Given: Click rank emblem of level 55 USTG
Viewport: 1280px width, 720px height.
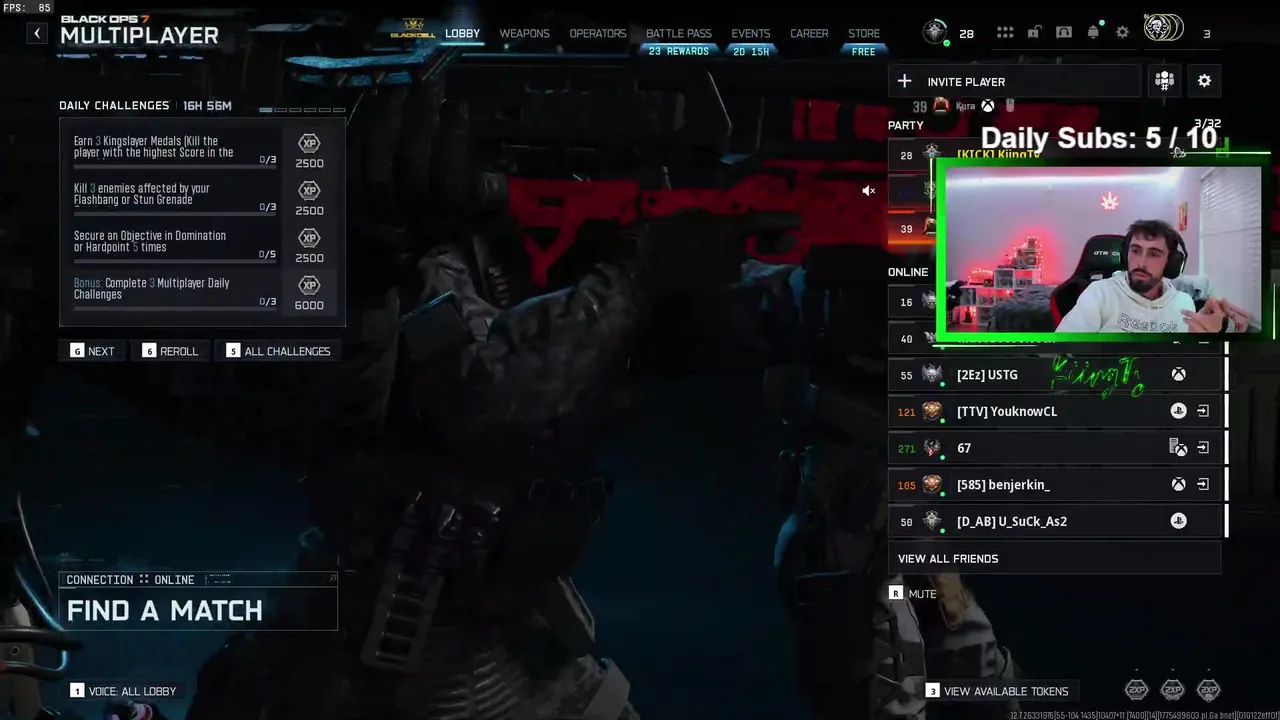Looking at the screenshot, I should point(932,375).
